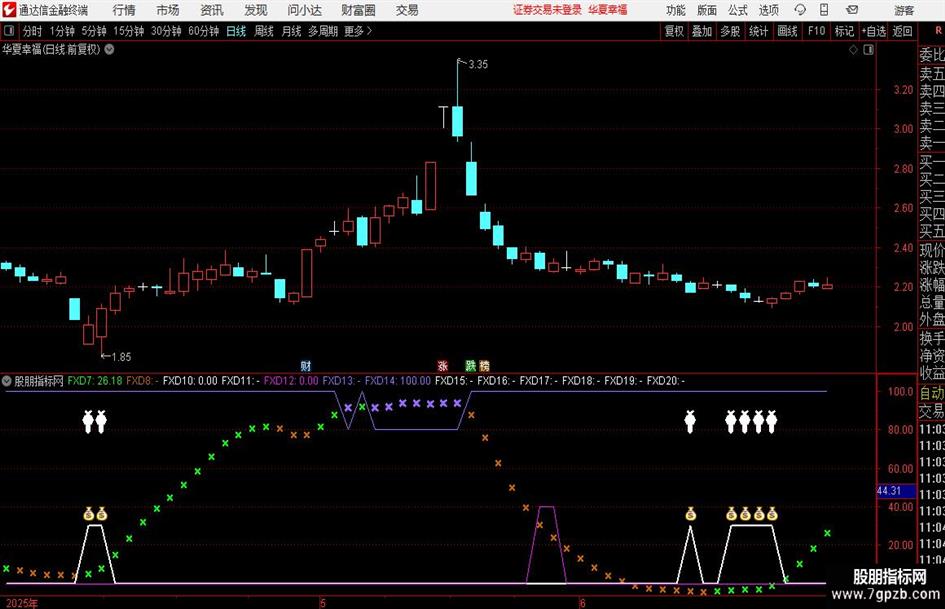Switch to the 5分钟 period tab
The height and width of the screenshot is (609, 945).
94,31
